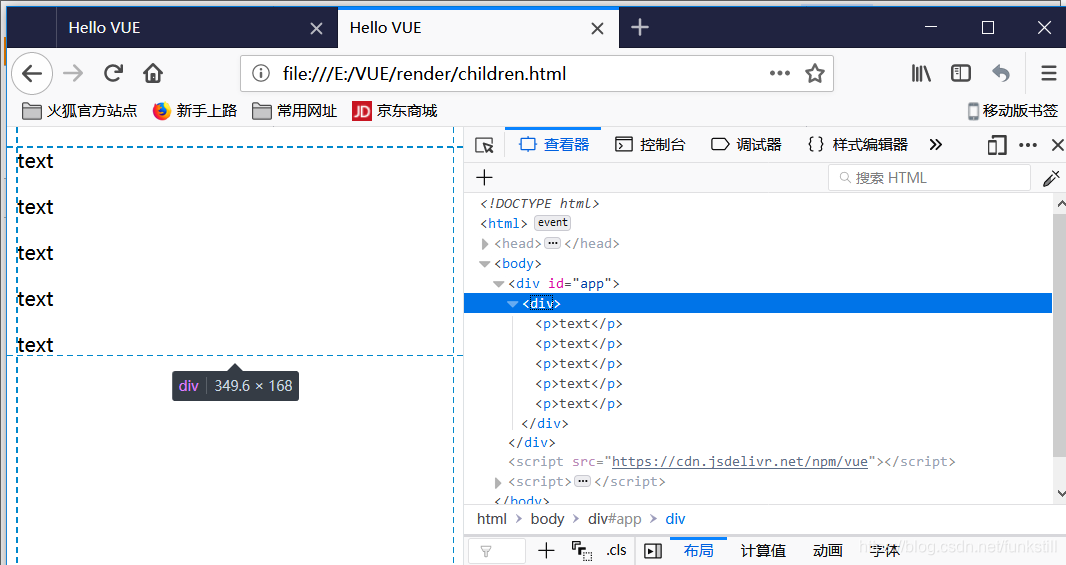
Task: Open the 京东商城 bookmark
Action: click(x=394, y=111)
